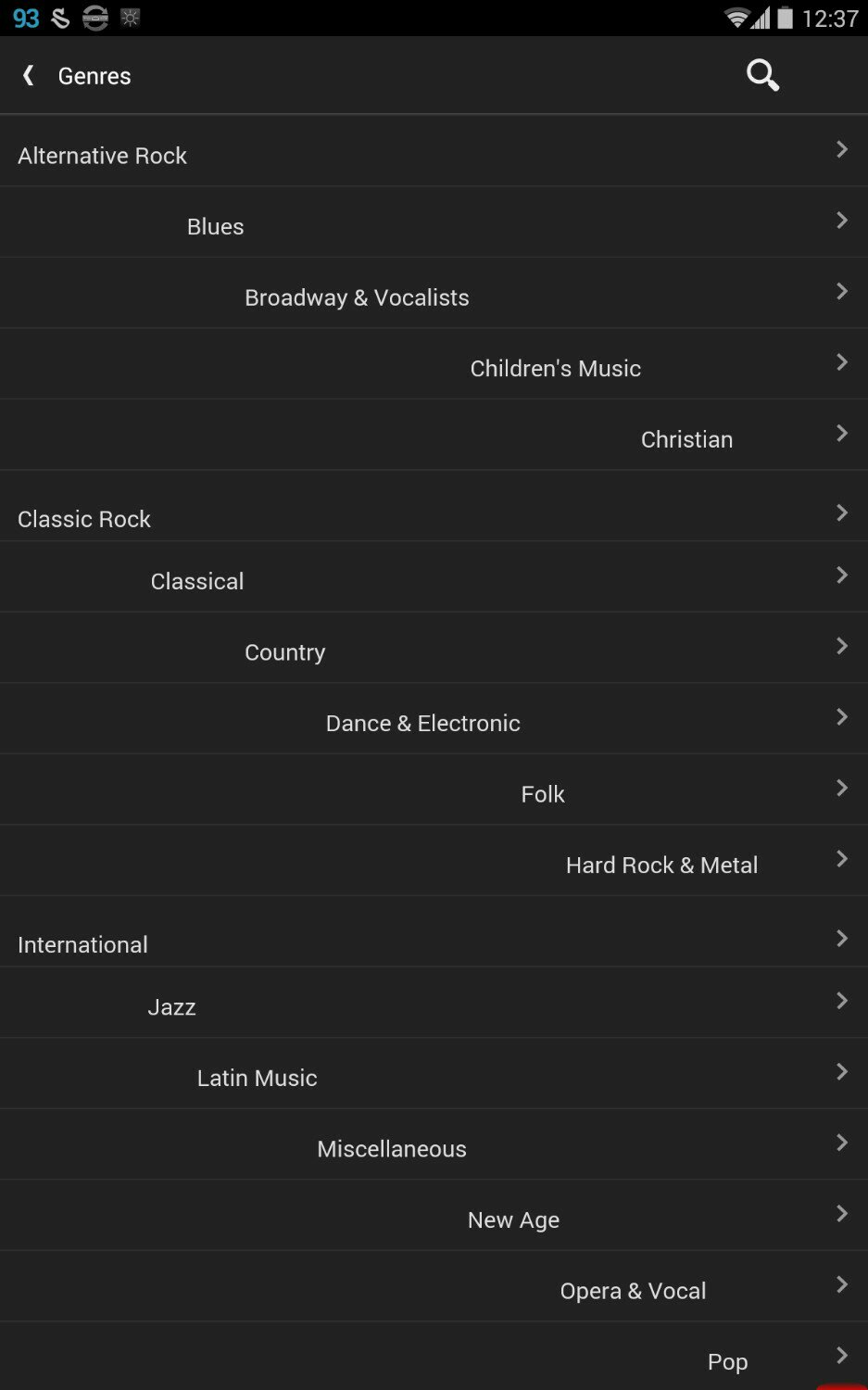
Task: Tap the chevron next to Christian
Action: coord(841,433)
